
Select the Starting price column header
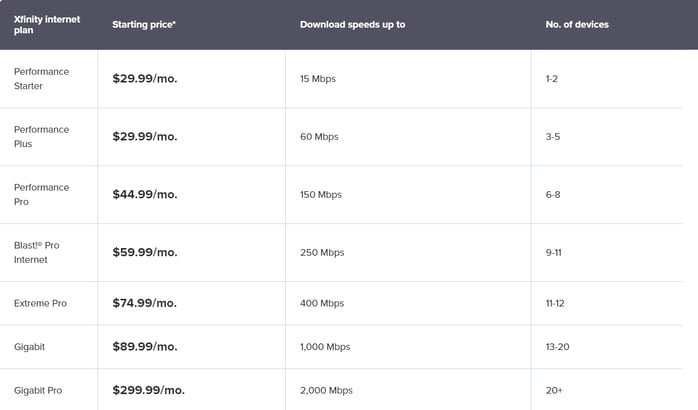pyautogui.click(x=144, y=24)
